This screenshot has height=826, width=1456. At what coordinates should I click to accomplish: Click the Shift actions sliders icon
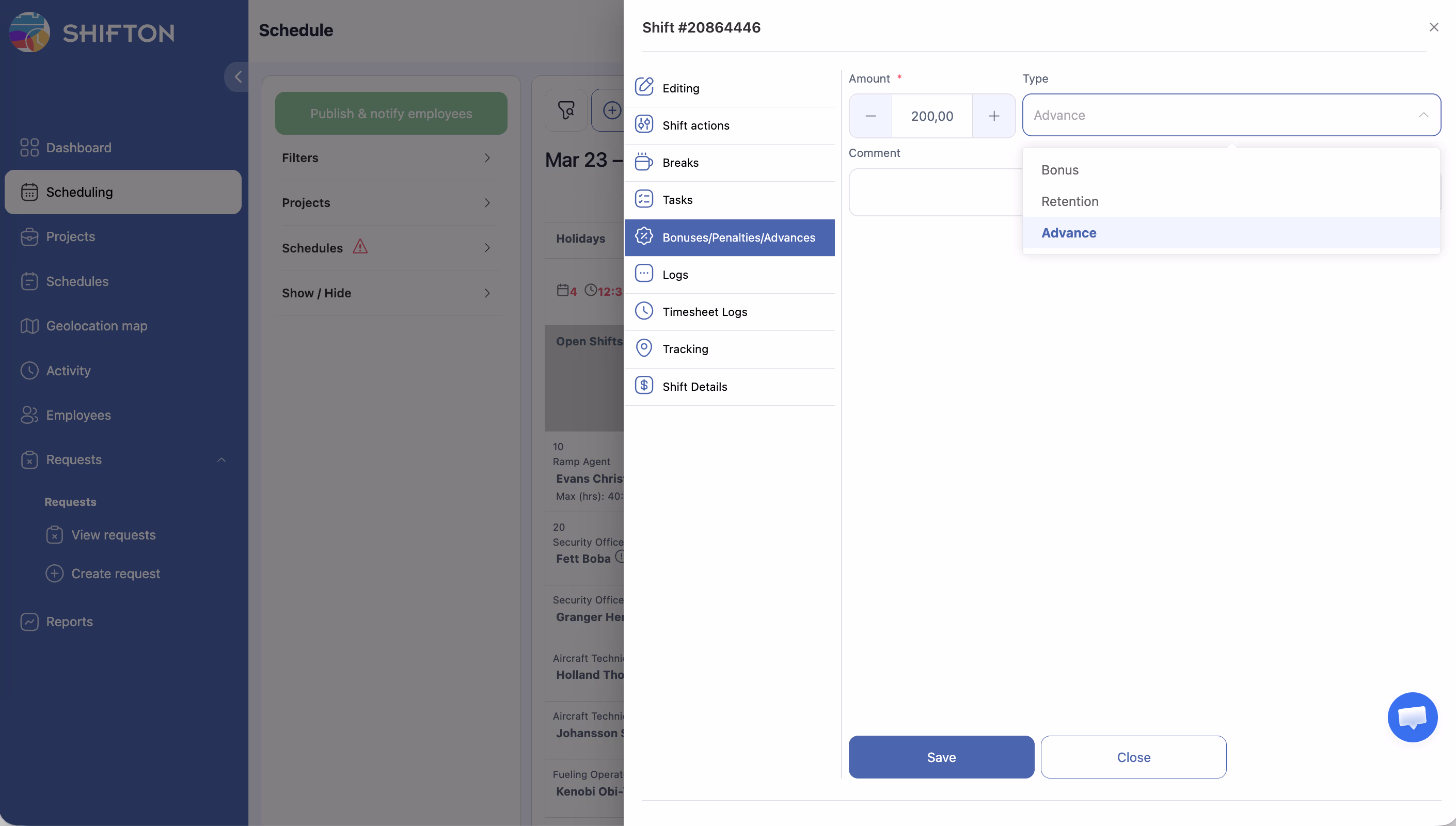pyautogui.click(x=644, y=124)
